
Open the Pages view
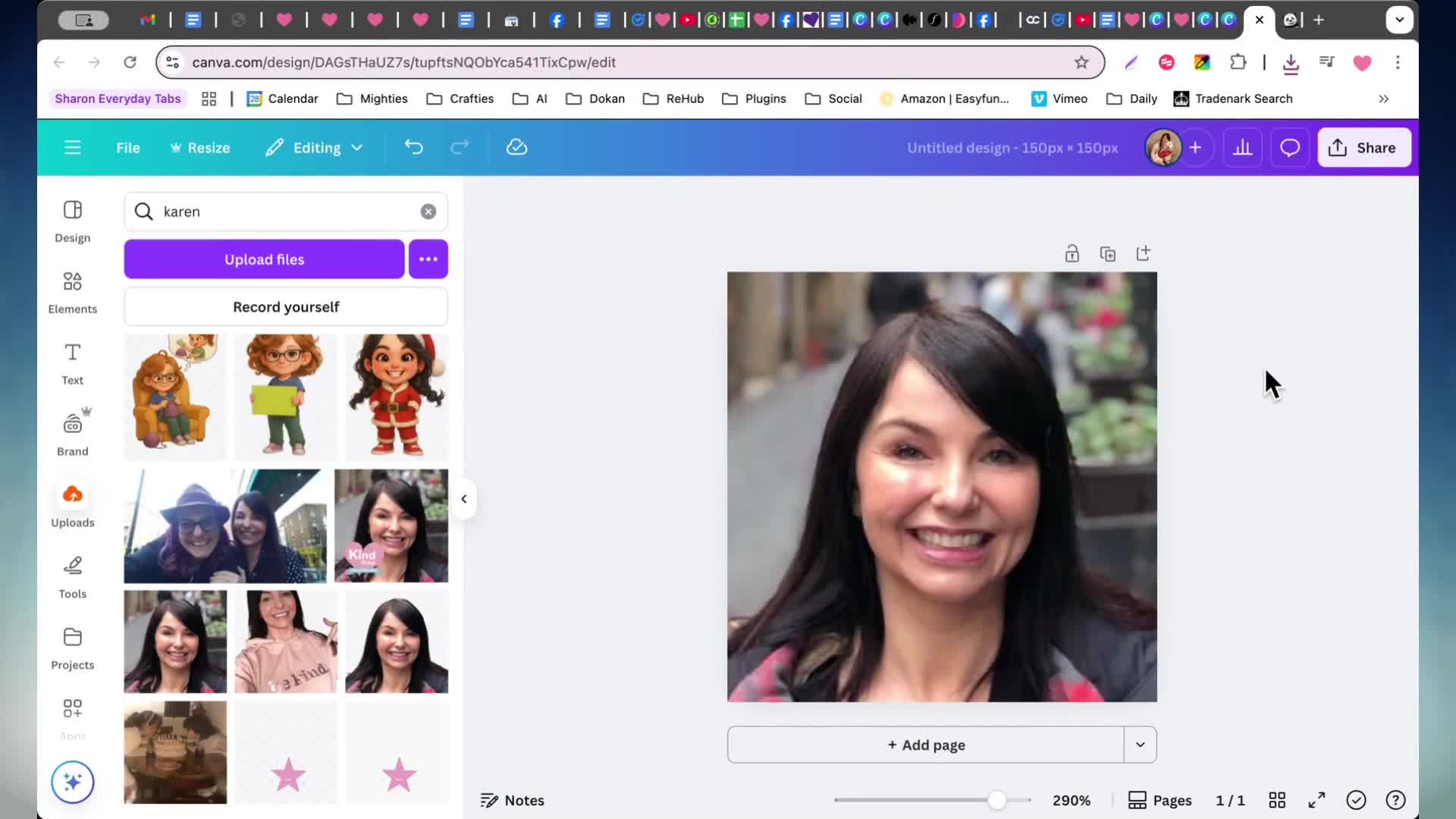[1160, 800]
